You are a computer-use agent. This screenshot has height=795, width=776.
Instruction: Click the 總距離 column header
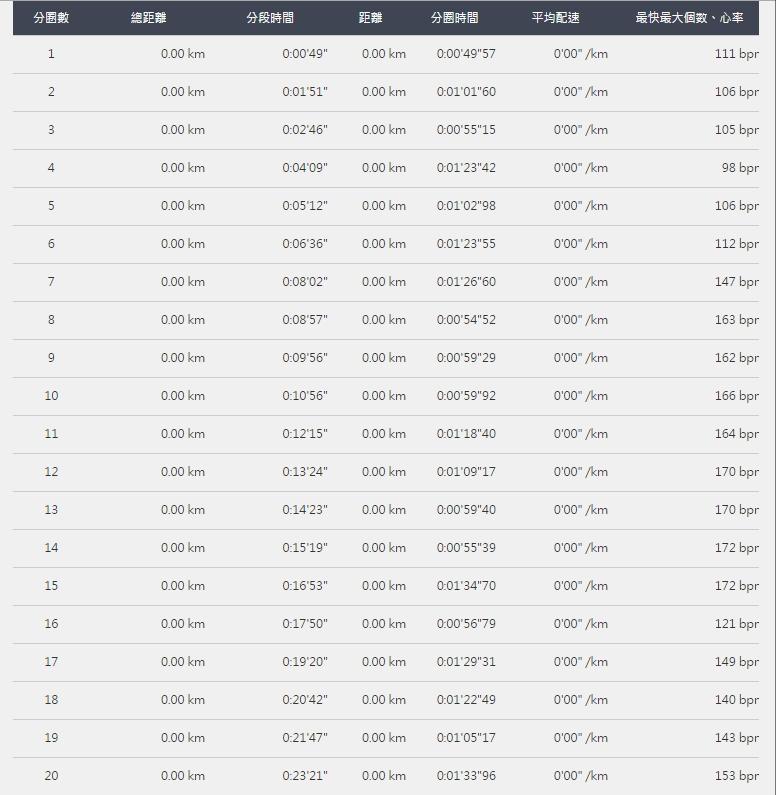[148, 18]
